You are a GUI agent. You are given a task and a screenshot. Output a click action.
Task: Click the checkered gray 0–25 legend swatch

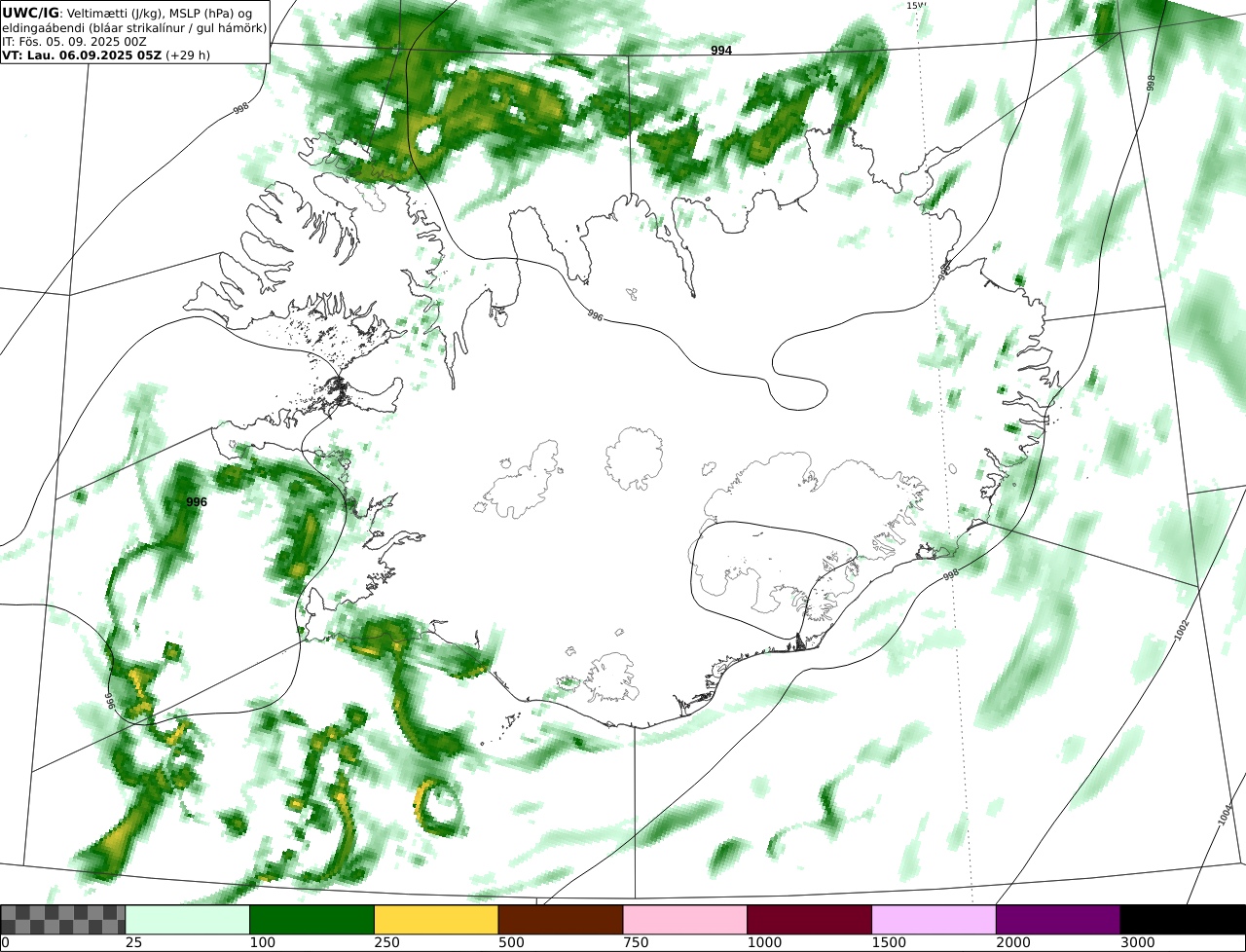pyautogui.click(x=63, y=920)
